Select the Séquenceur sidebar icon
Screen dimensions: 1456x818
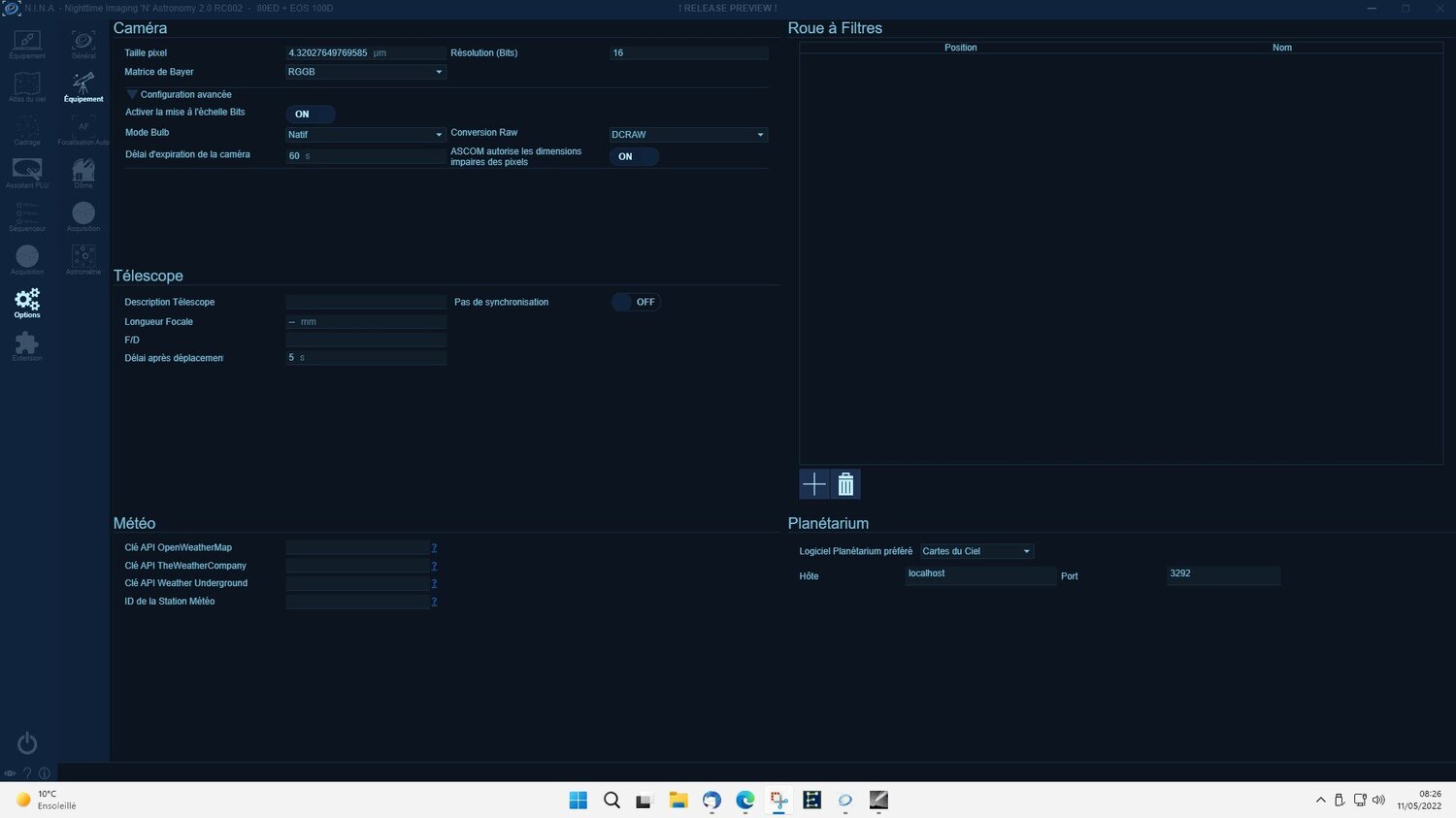(x=26, y=215)
